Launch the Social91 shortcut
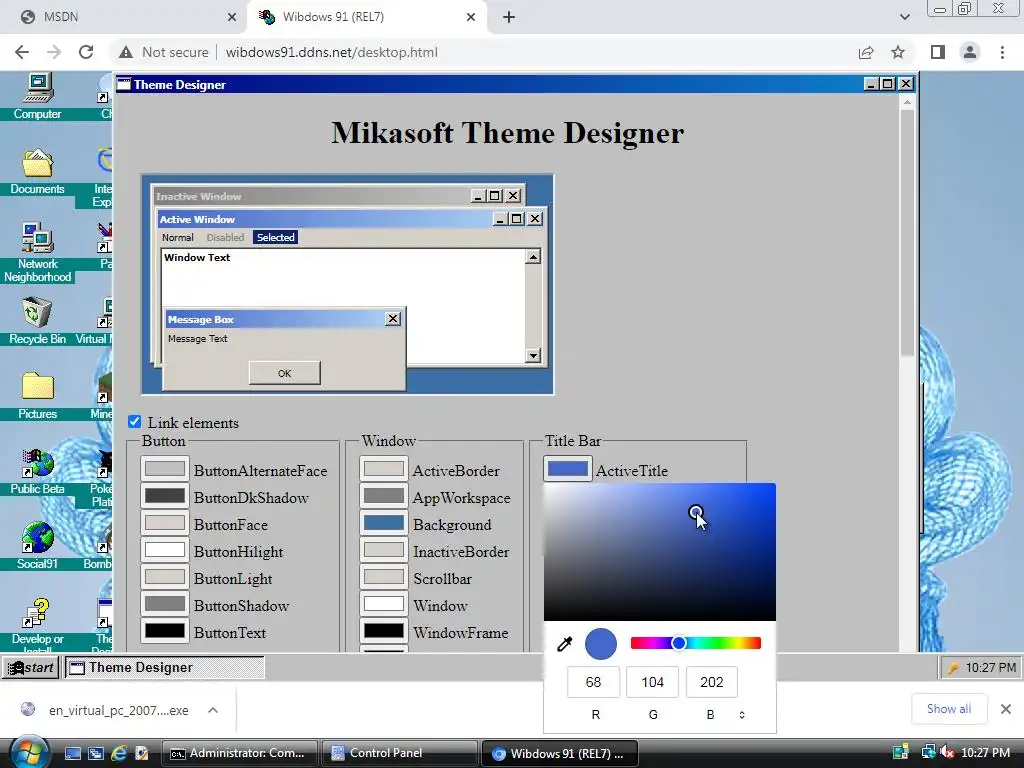Screen dimensions: 1024x768 click(x=37, y=547)
